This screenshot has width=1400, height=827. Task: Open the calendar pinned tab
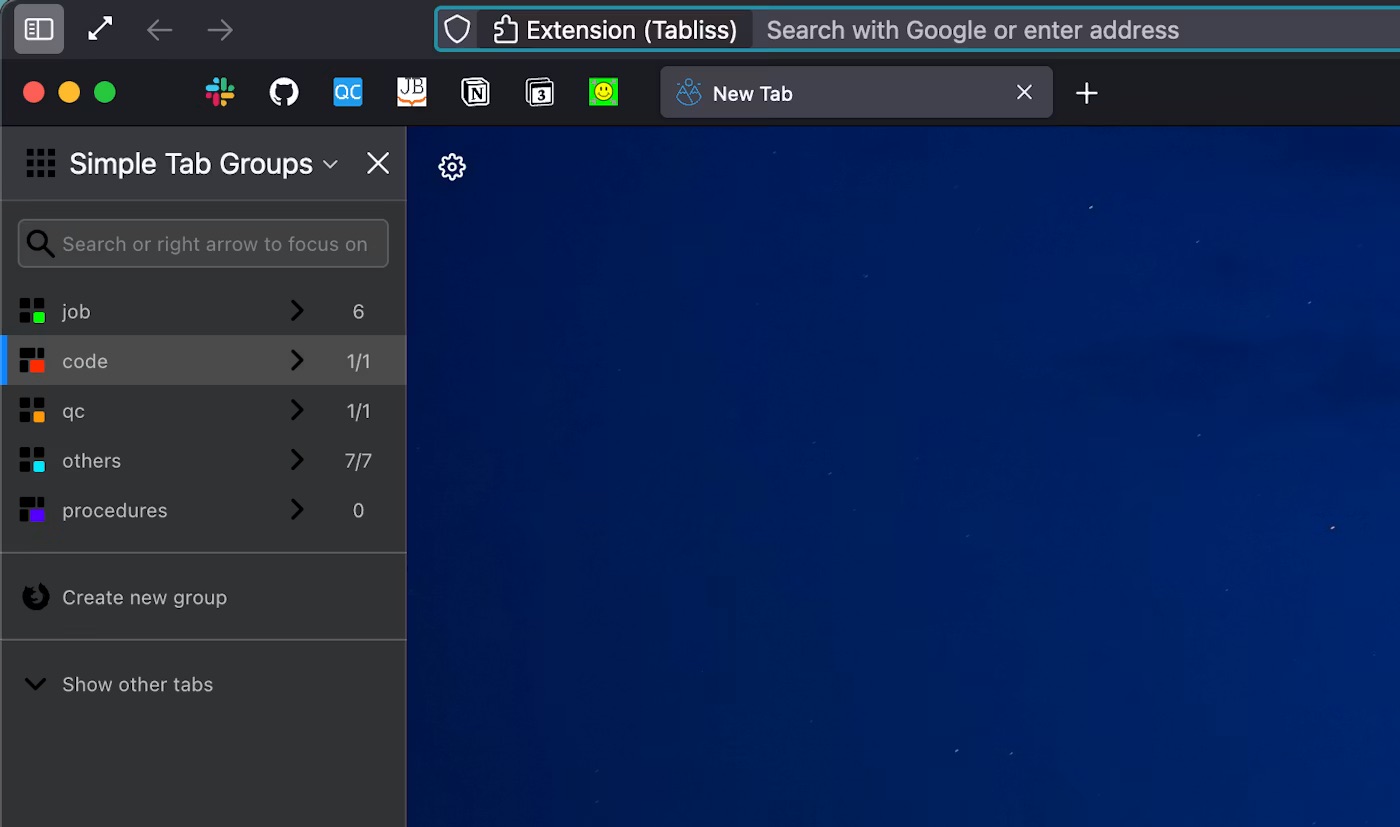540,93
